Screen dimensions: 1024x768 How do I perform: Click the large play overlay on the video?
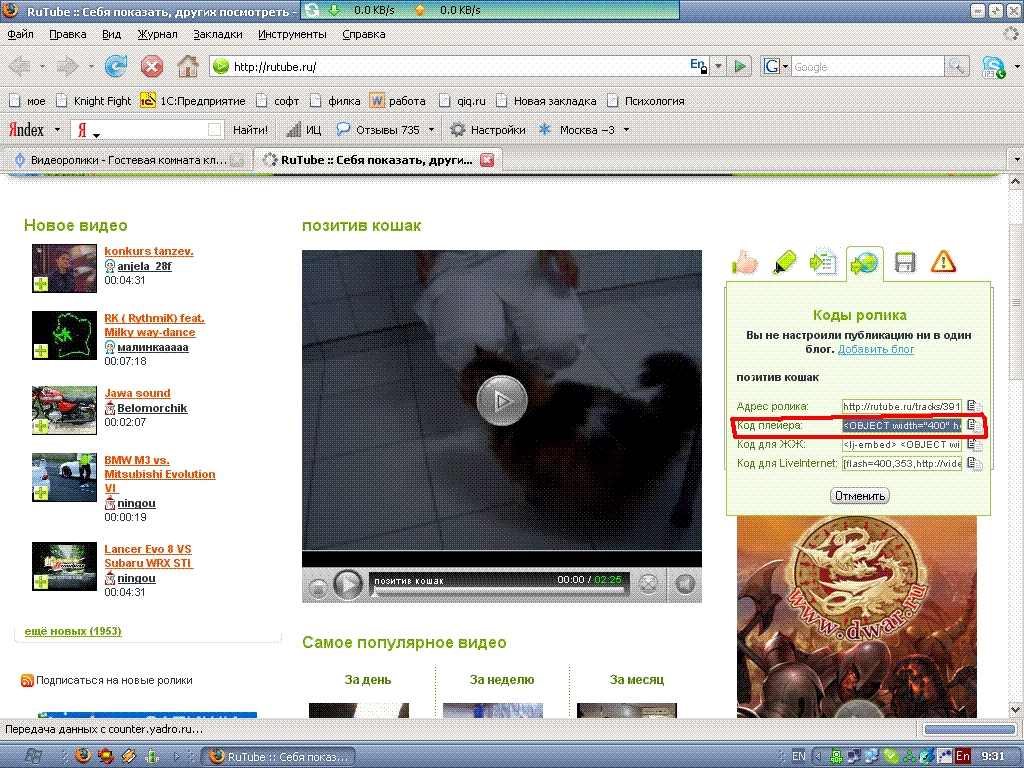tap(502, 400)
